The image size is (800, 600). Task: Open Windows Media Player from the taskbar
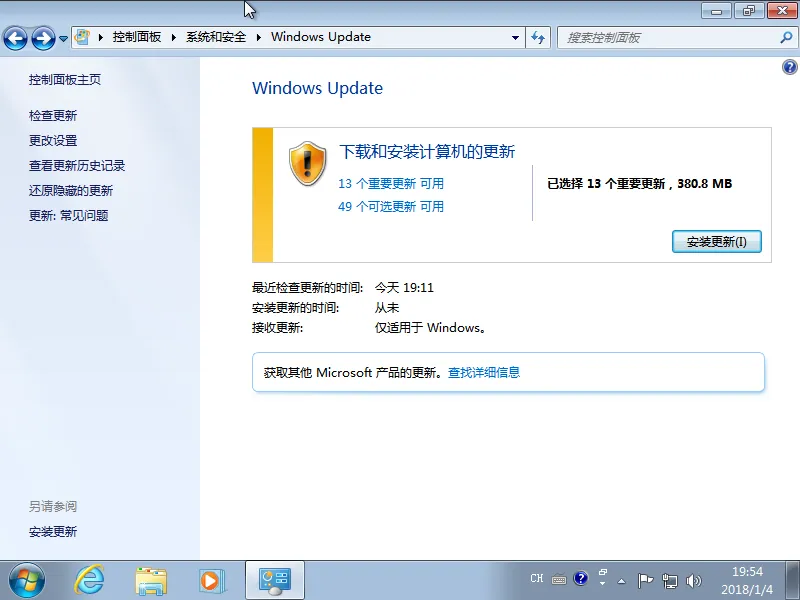[211, 579]
